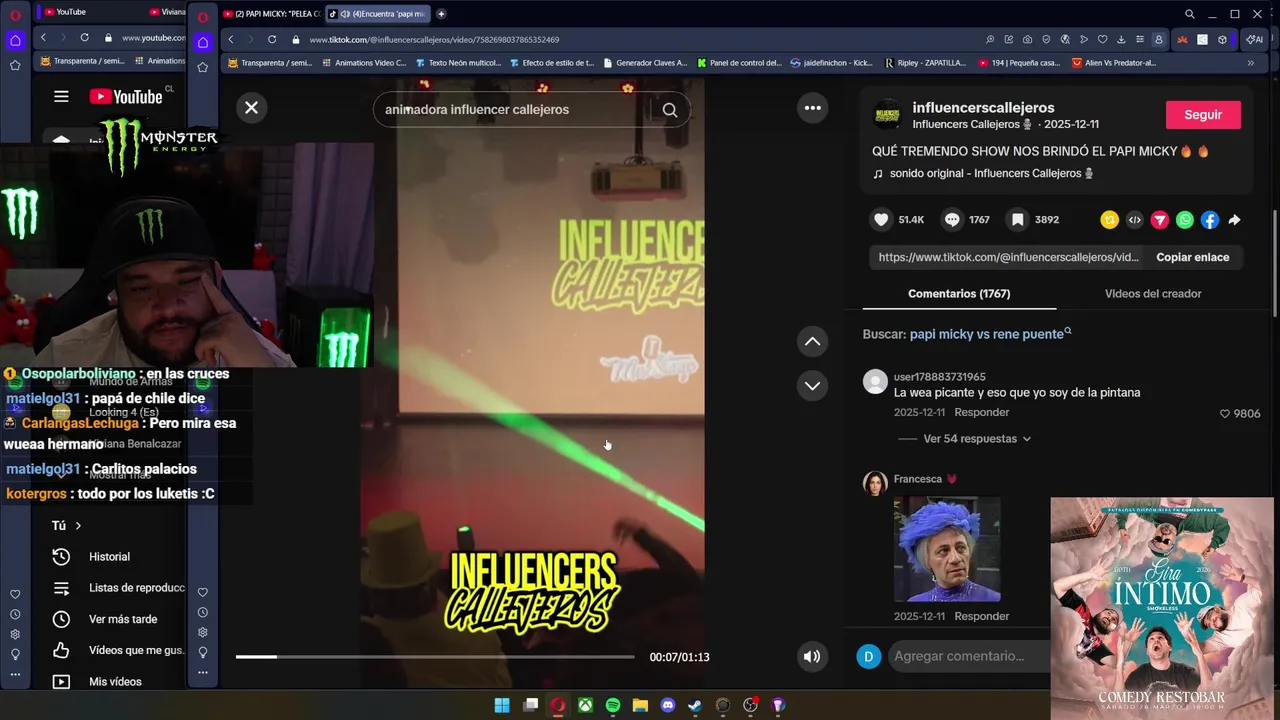Search tabs with magnifier in Opera title bar
This screenshot has width=1280, height=720.
click(1189, 14)
